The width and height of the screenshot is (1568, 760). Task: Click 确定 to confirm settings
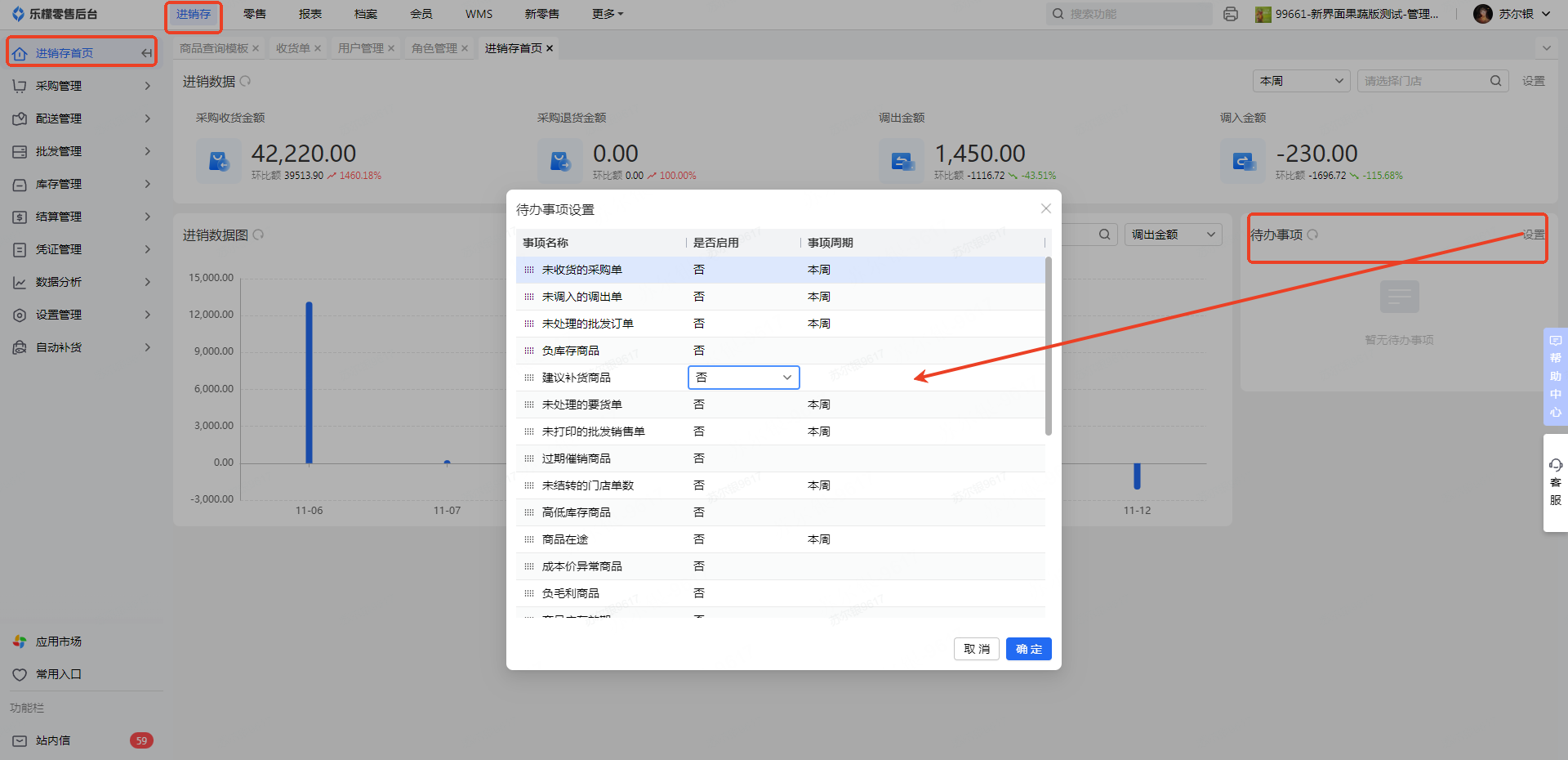pos(1029,649)
